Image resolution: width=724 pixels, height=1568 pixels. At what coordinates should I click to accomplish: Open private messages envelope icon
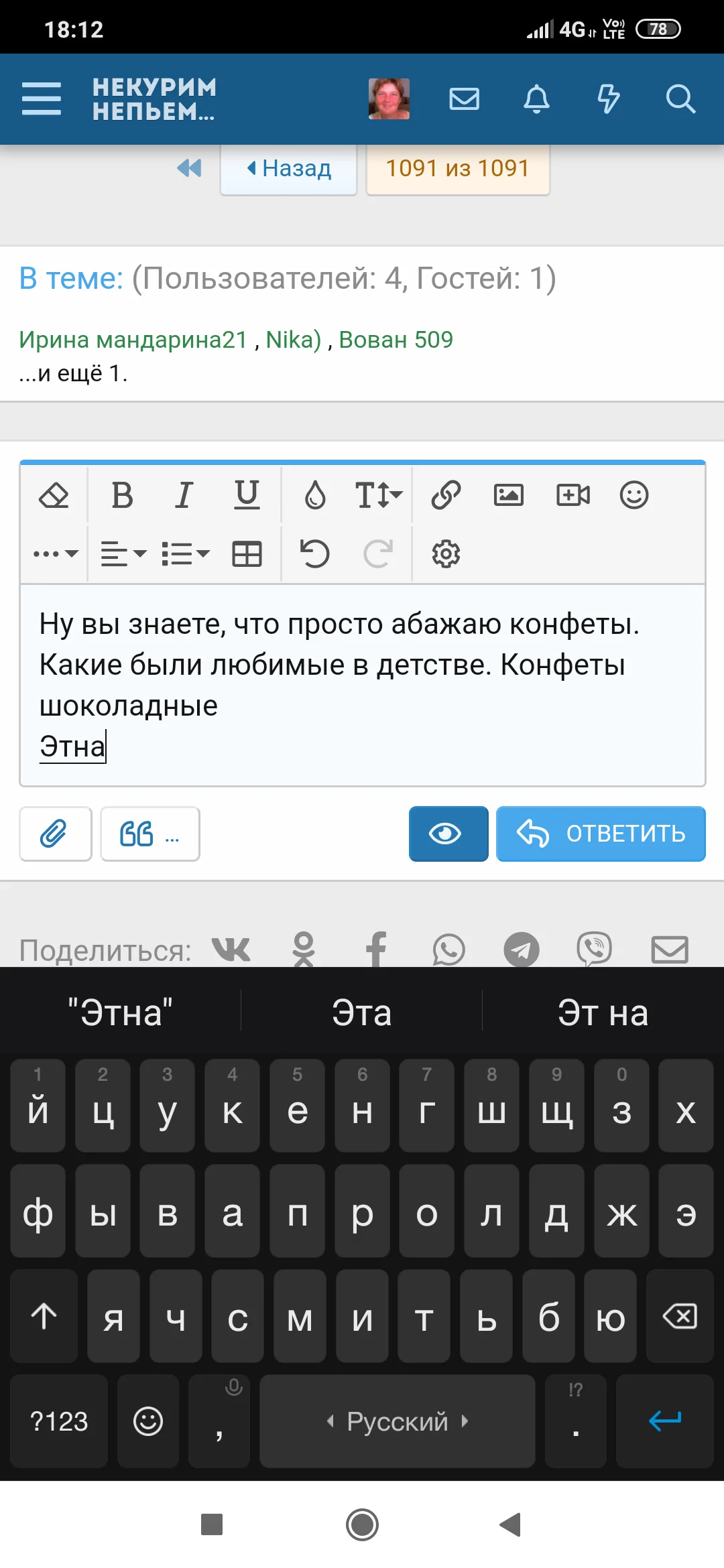pyautogui.click(x=464, y=99)
